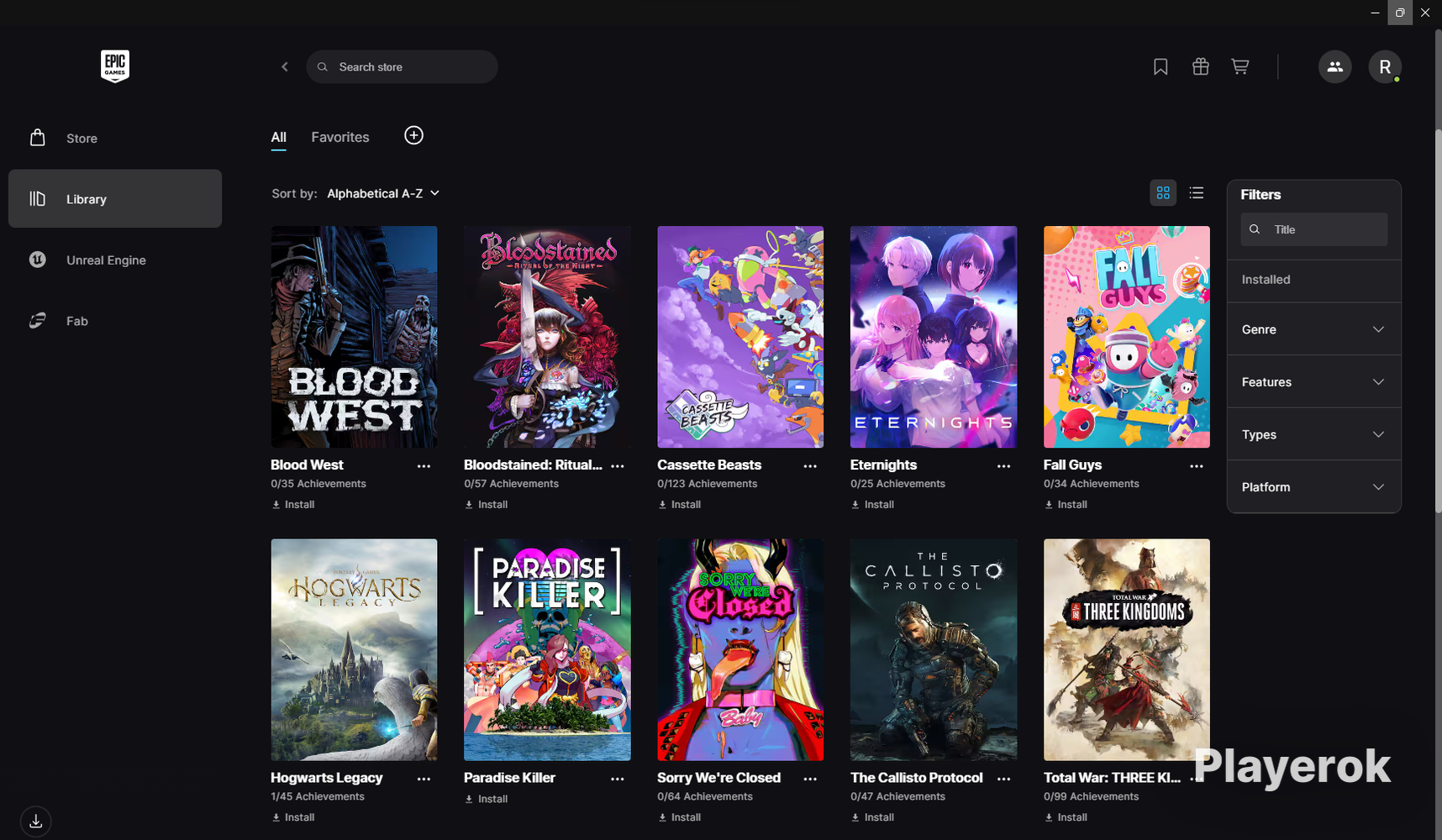
Task: Open the Eternights cover art
Action: [x=934, y=337]
